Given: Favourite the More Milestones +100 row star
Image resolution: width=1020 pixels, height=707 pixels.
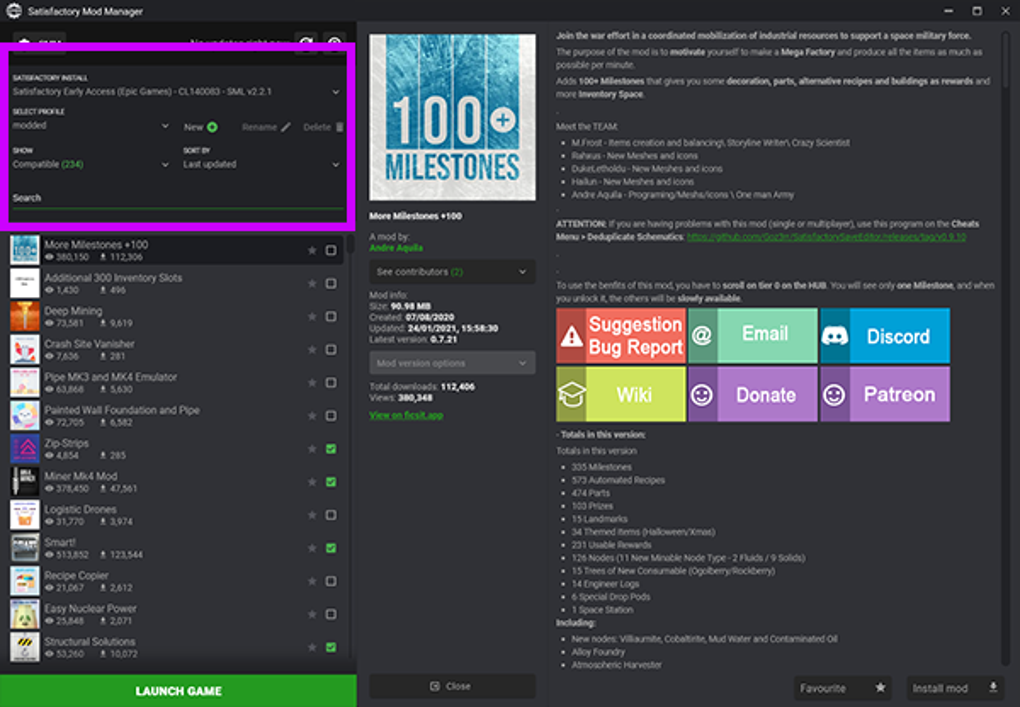Looking at the screenshot, I should pyautogui.click(x=312, y=250).
